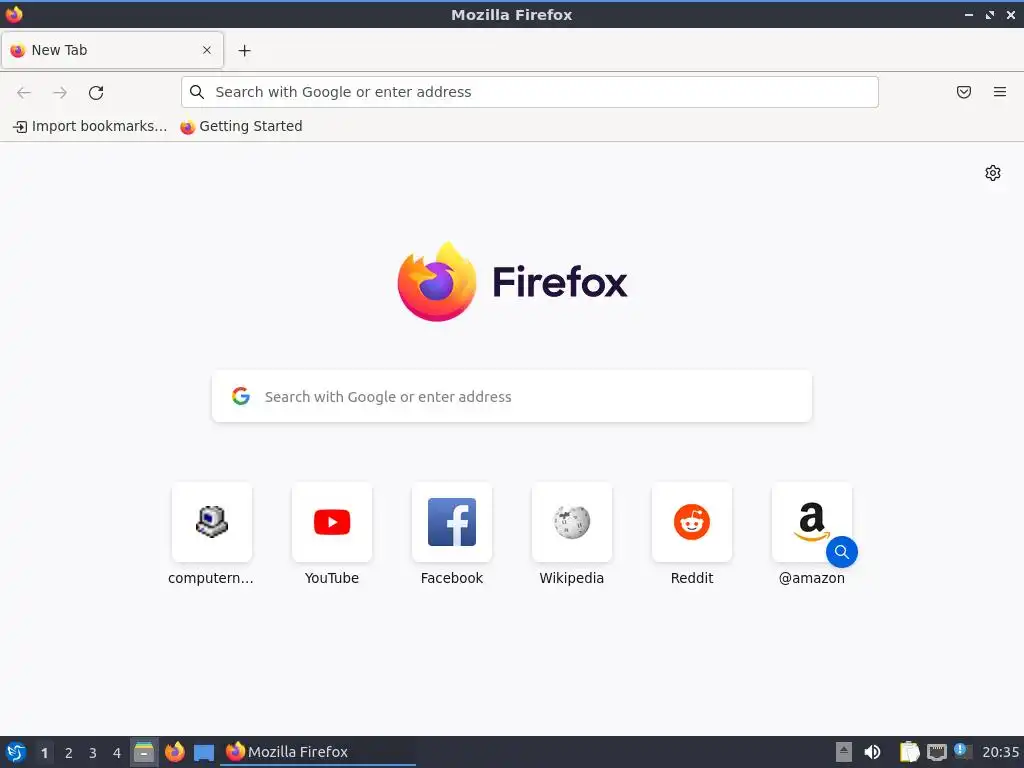
Task: Open the Save to Pocket icon
Action: [964, 92]
